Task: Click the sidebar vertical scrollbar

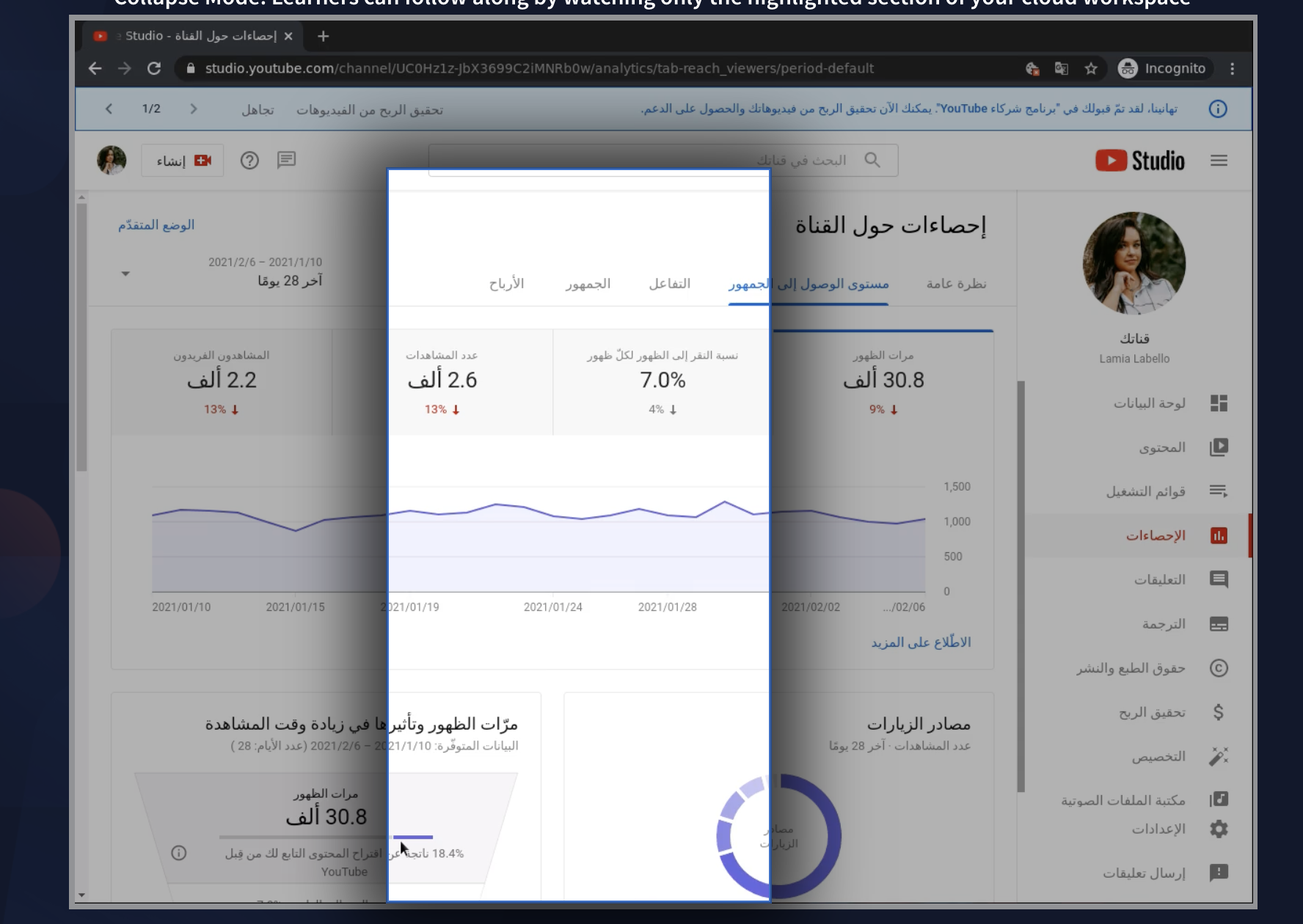Action: pos(1021,587)
